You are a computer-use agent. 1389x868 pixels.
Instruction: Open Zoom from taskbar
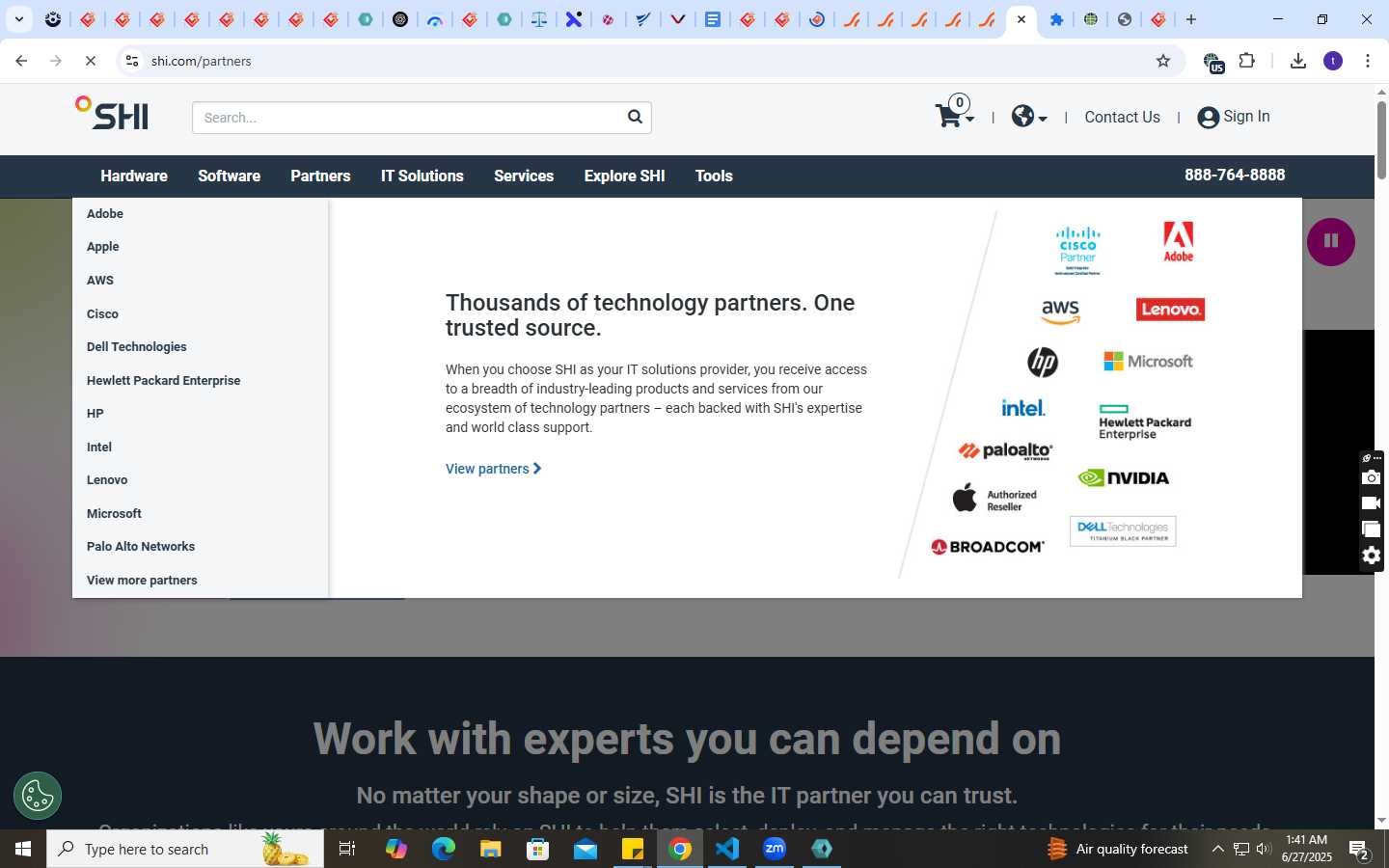coord(775,849)
